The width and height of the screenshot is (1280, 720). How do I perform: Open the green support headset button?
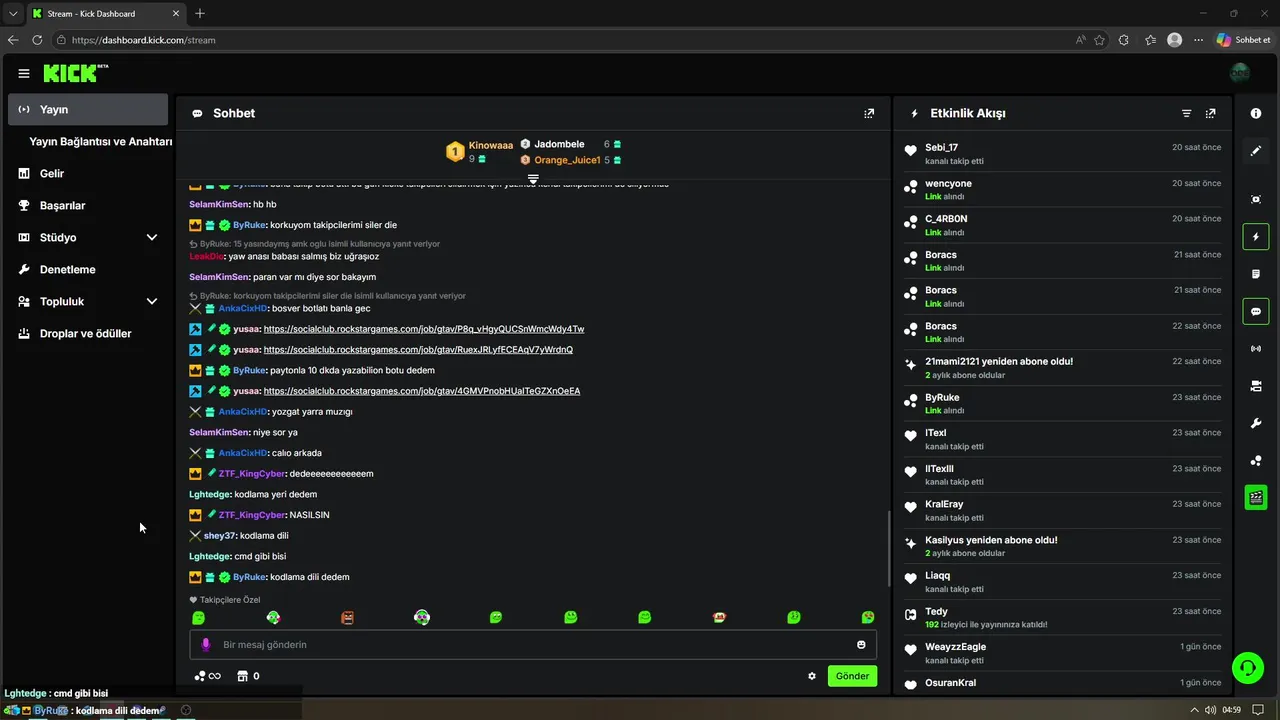coord(1247,667)
